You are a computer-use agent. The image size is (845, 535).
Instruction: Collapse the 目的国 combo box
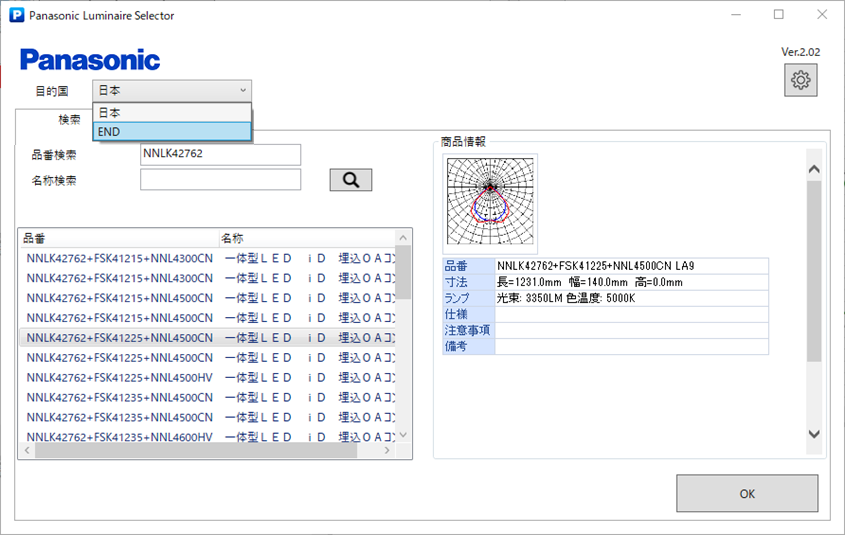click(x=243, y=91)
